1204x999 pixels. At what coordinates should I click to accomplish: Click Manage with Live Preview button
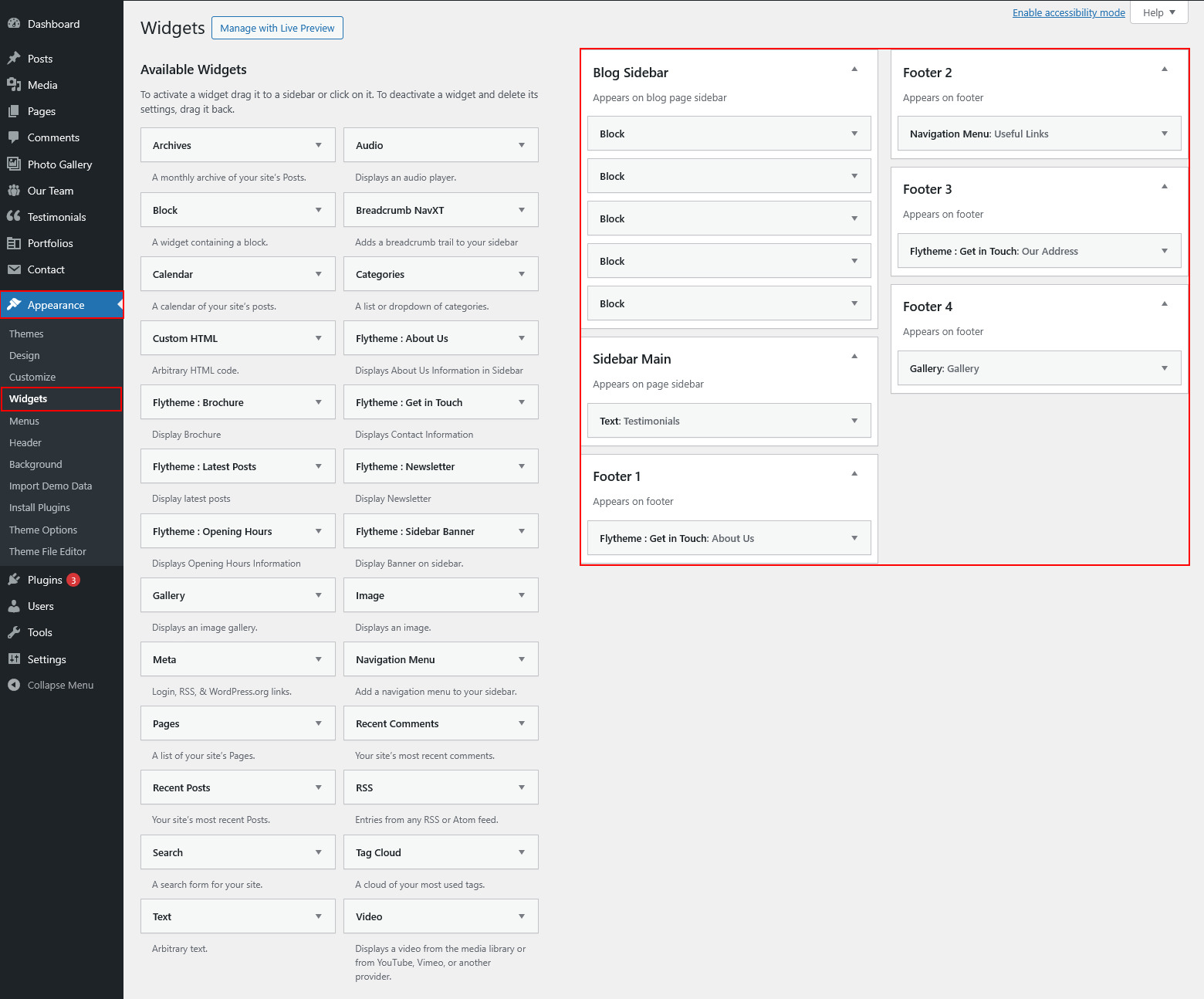point(277,28)
